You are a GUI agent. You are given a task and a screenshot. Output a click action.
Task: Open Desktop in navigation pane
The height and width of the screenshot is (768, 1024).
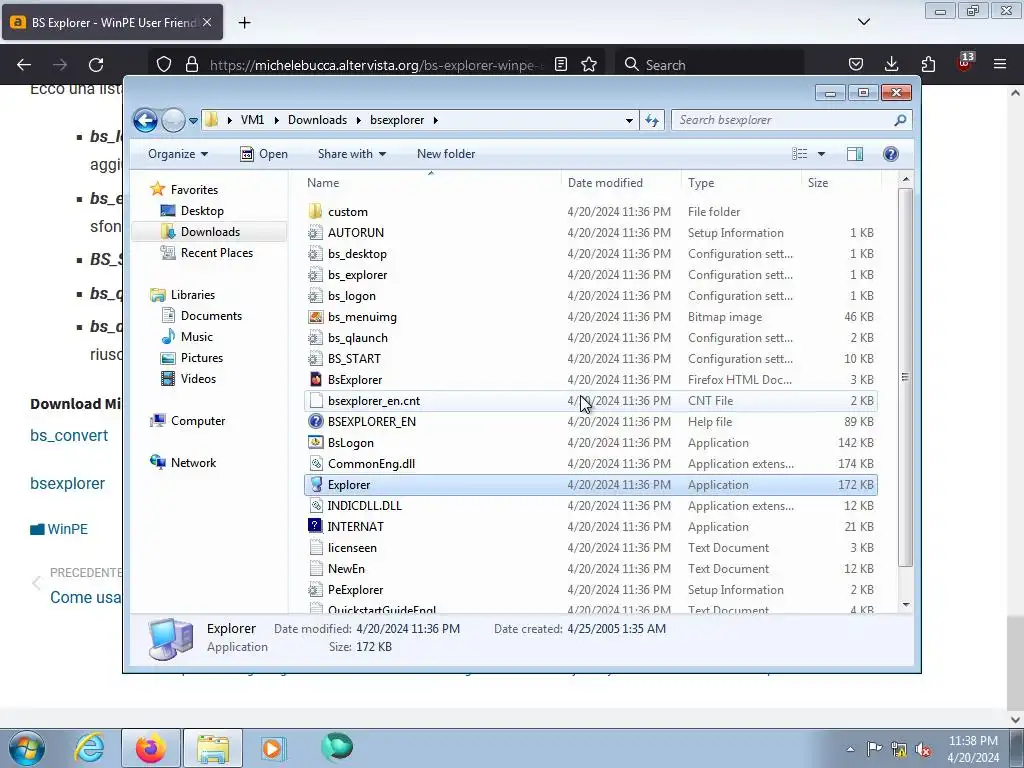tap(202, 211)
